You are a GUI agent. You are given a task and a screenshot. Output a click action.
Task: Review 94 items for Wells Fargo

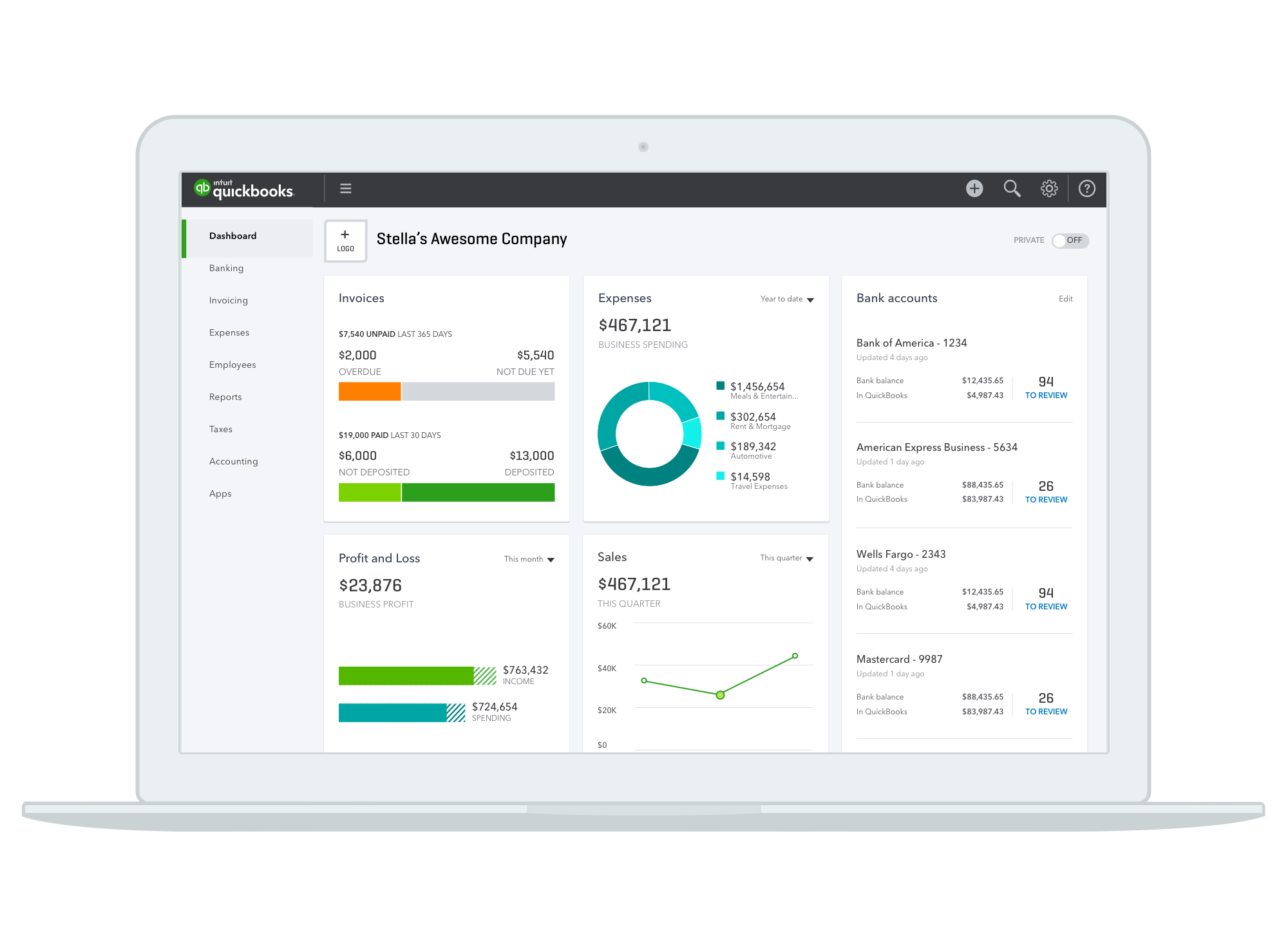point(1046,598)
